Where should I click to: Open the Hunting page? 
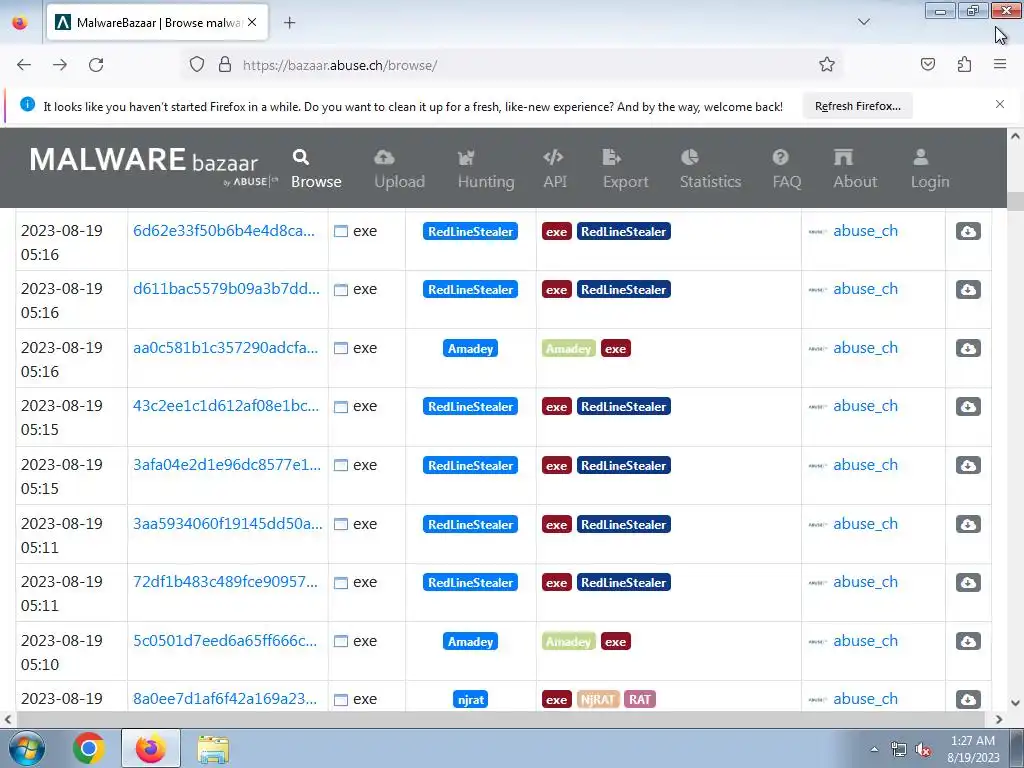coord(486,169)
